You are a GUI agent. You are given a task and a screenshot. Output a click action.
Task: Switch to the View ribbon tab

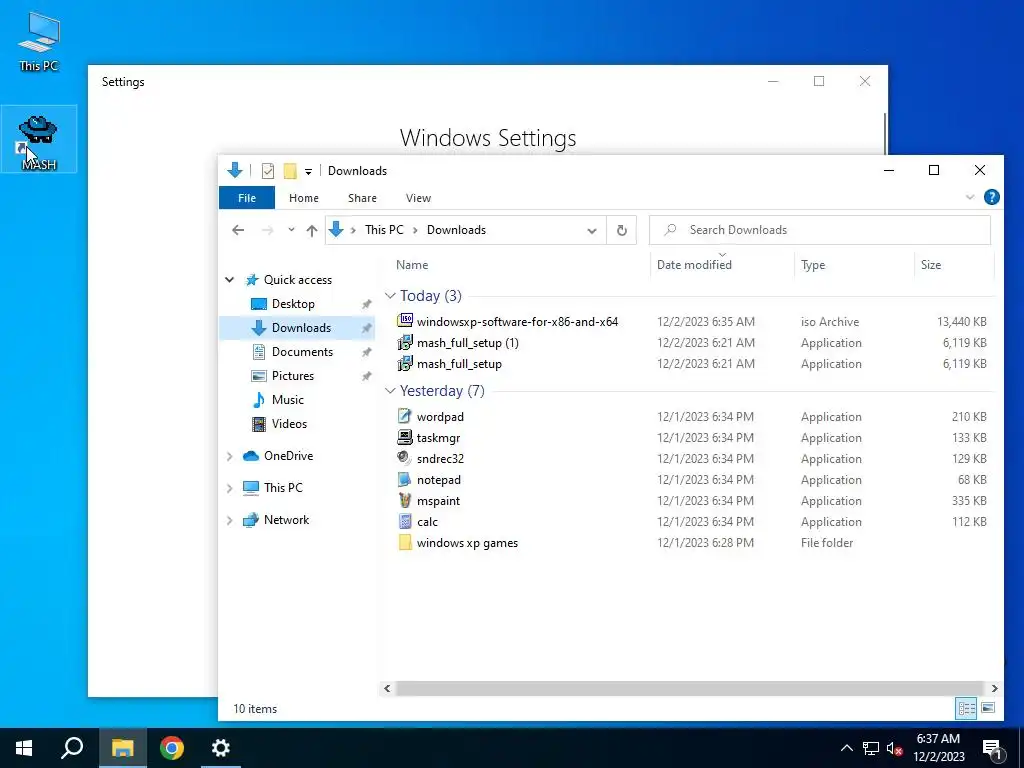coord(418,198)
